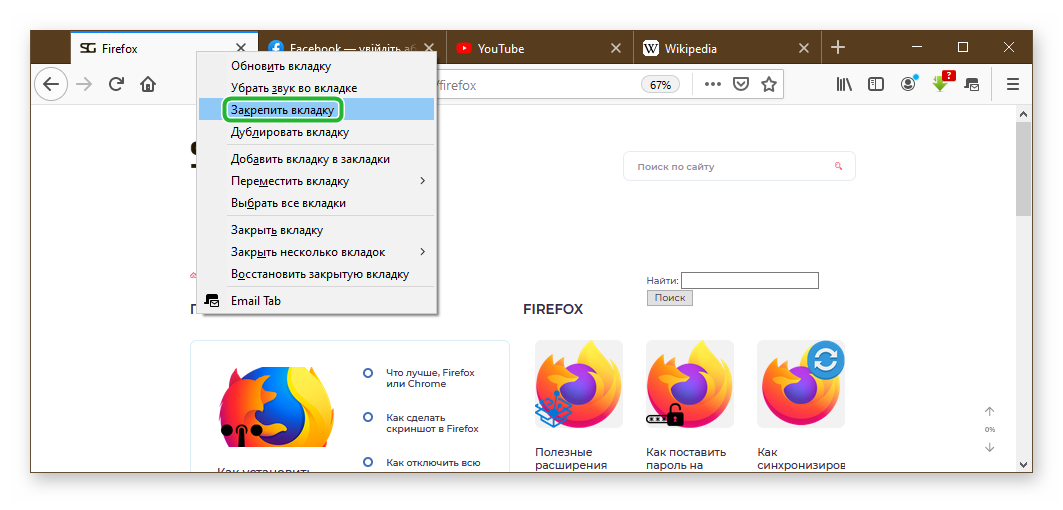
Task: Click green download arrow extension icon
Action: point(941,83)
